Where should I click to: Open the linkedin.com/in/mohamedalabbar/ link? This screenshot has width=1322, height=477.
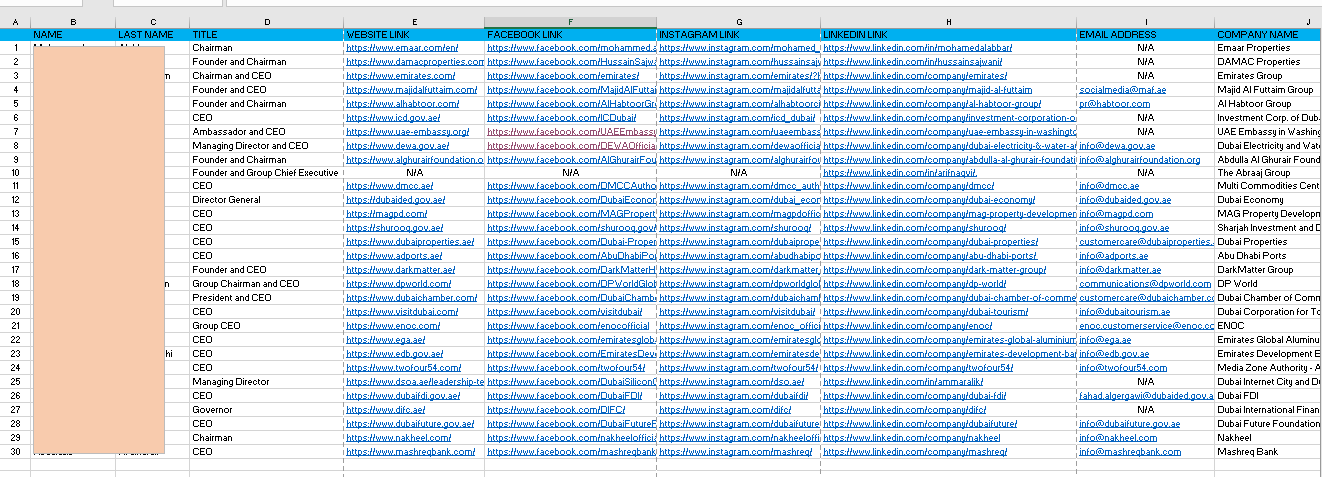918,48
